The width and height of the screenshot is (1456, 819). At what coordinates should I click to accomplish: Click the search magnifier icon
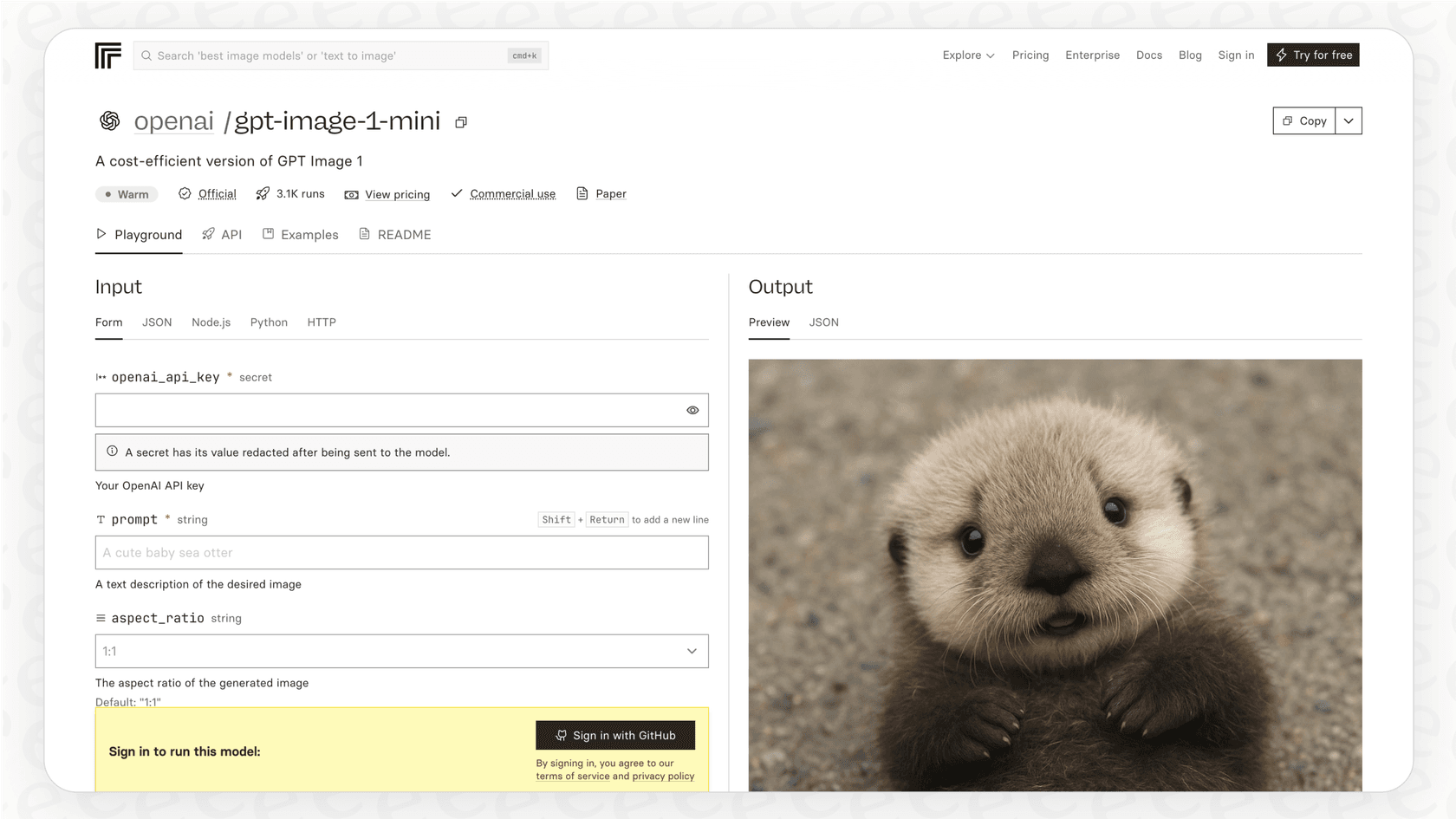147,55
